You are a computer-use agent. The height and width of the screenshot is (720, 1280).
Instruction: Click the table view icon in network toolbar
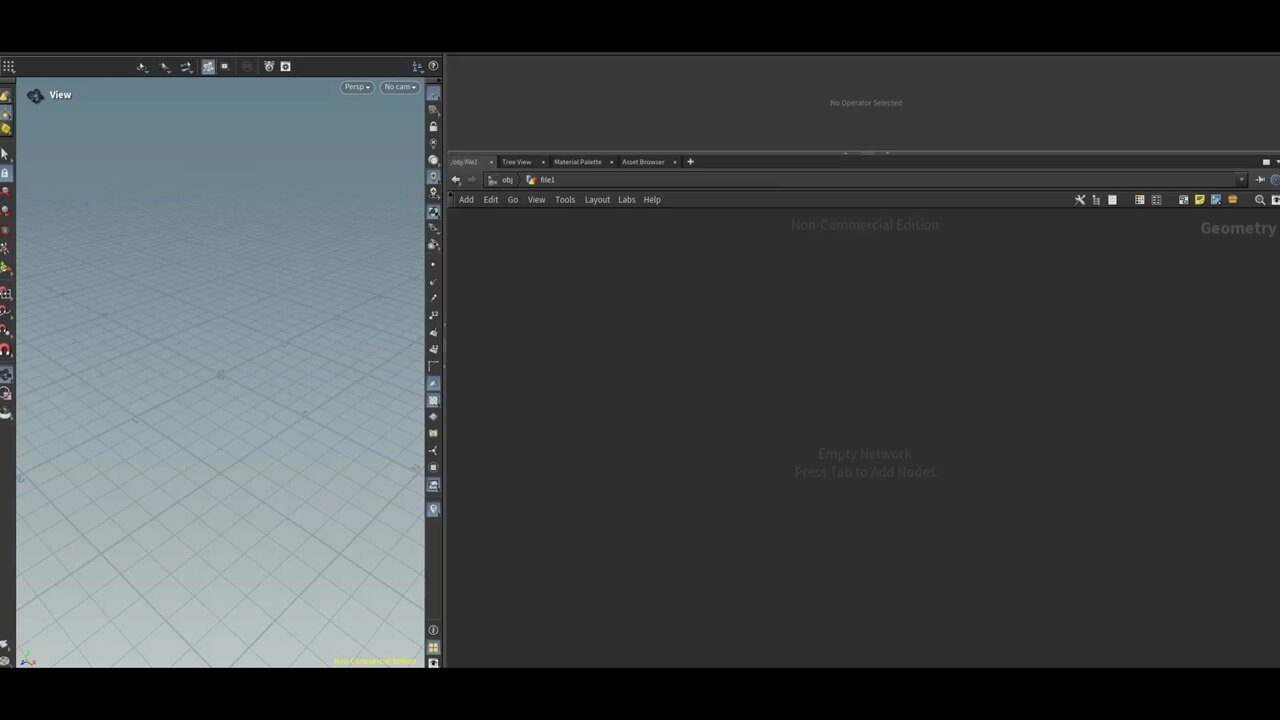(1157, 200)
